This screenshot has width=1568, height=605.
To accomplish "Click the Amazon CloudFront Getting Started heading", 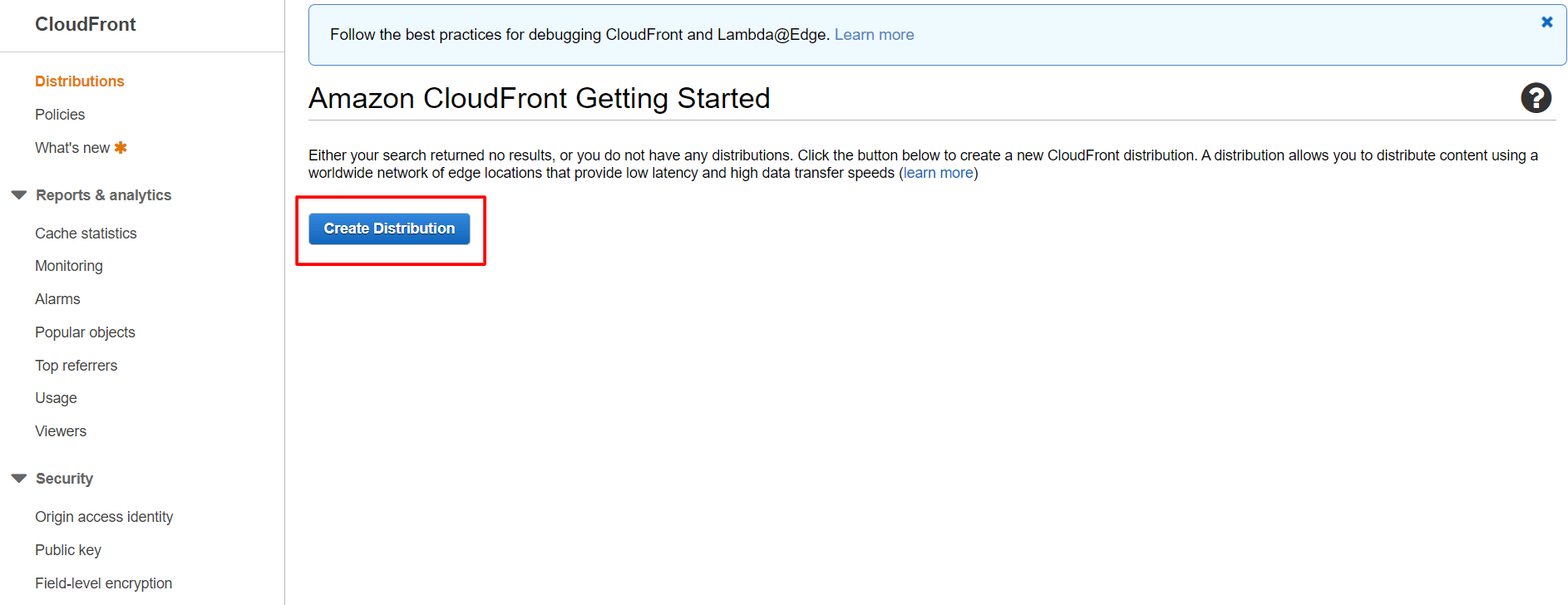I will pyautogui.click(x=539, y=98).
